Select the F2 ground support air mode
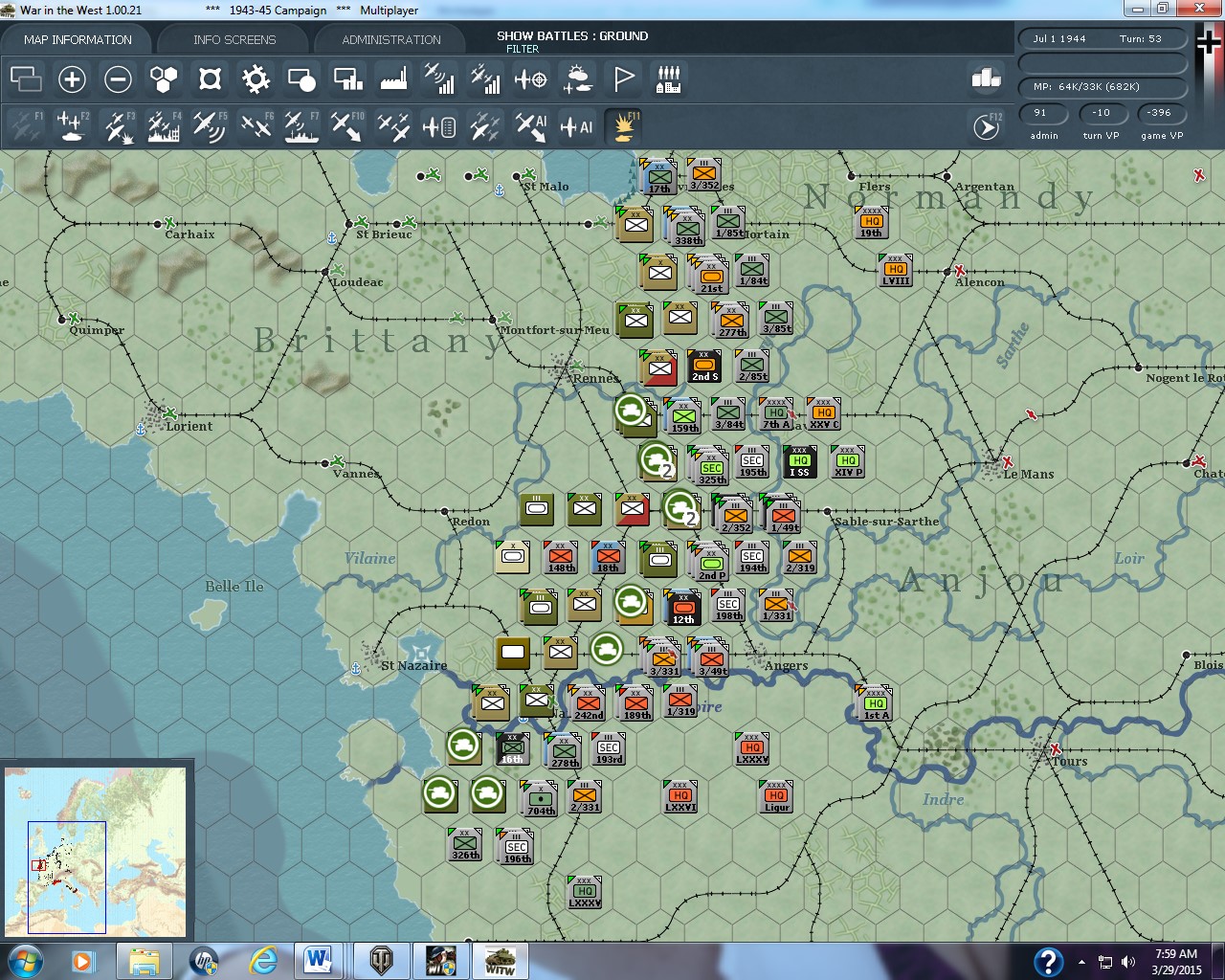Viewport: 1225px width, 980px height. (x=72, y=126)
